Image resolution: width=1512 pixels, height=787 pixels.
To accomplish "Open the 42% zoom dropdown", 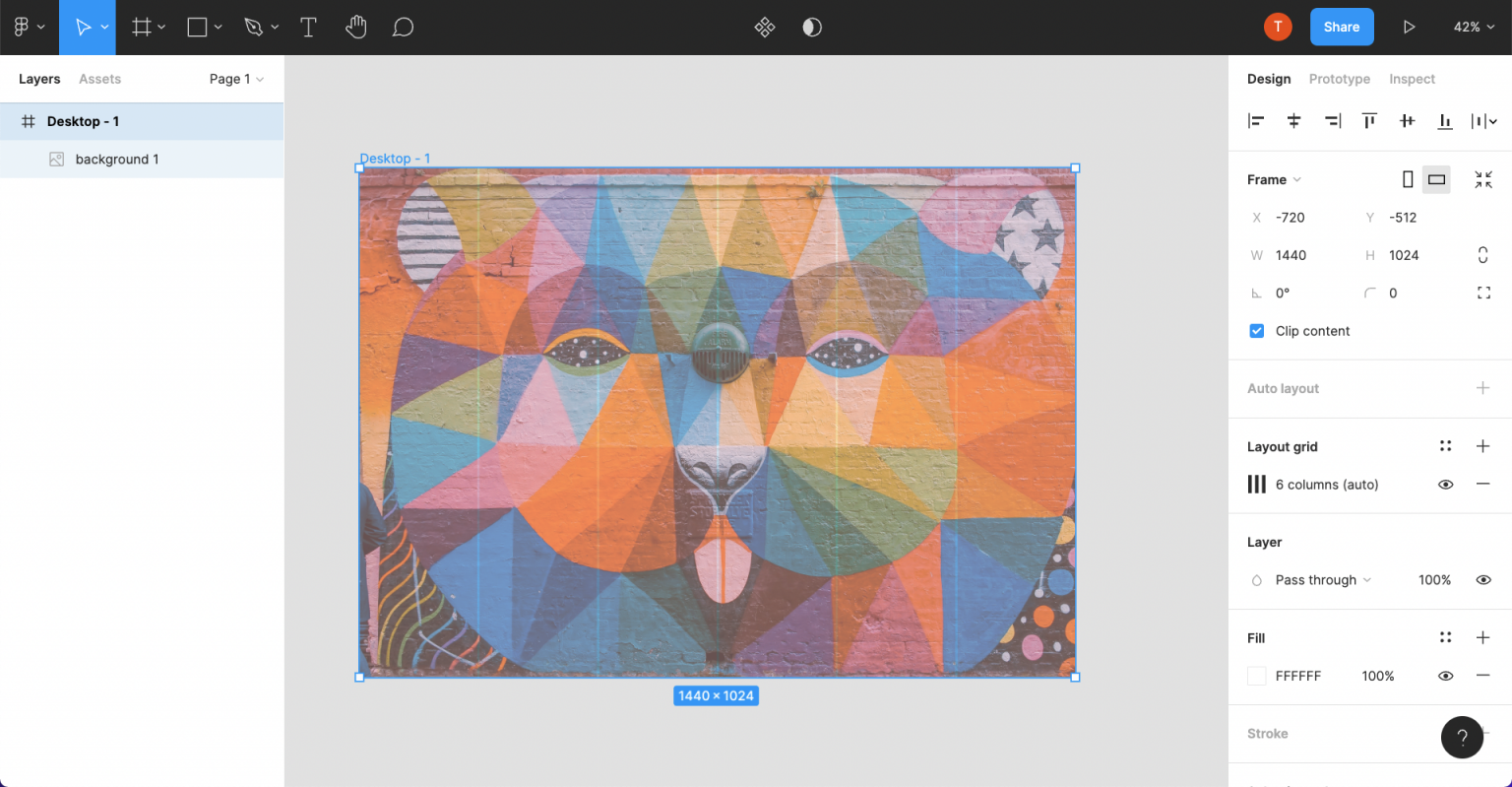I will pos(1473,28).
